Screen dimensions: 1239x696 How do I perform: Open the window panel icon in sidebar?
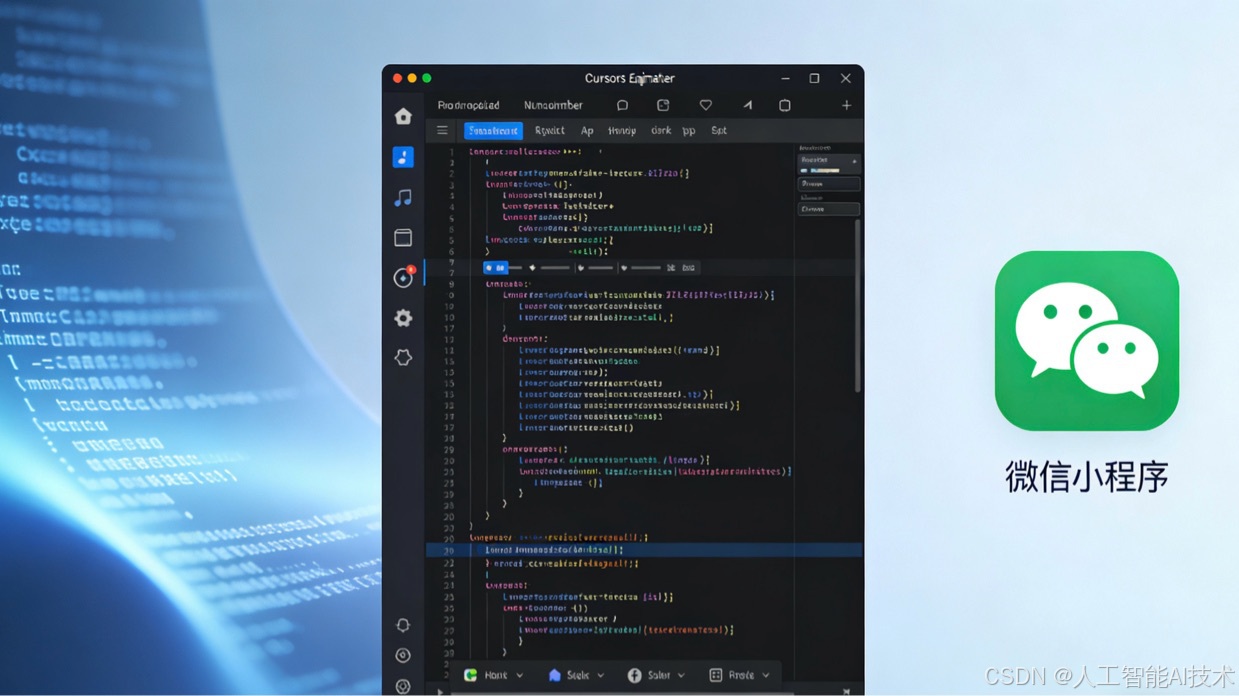403,238
